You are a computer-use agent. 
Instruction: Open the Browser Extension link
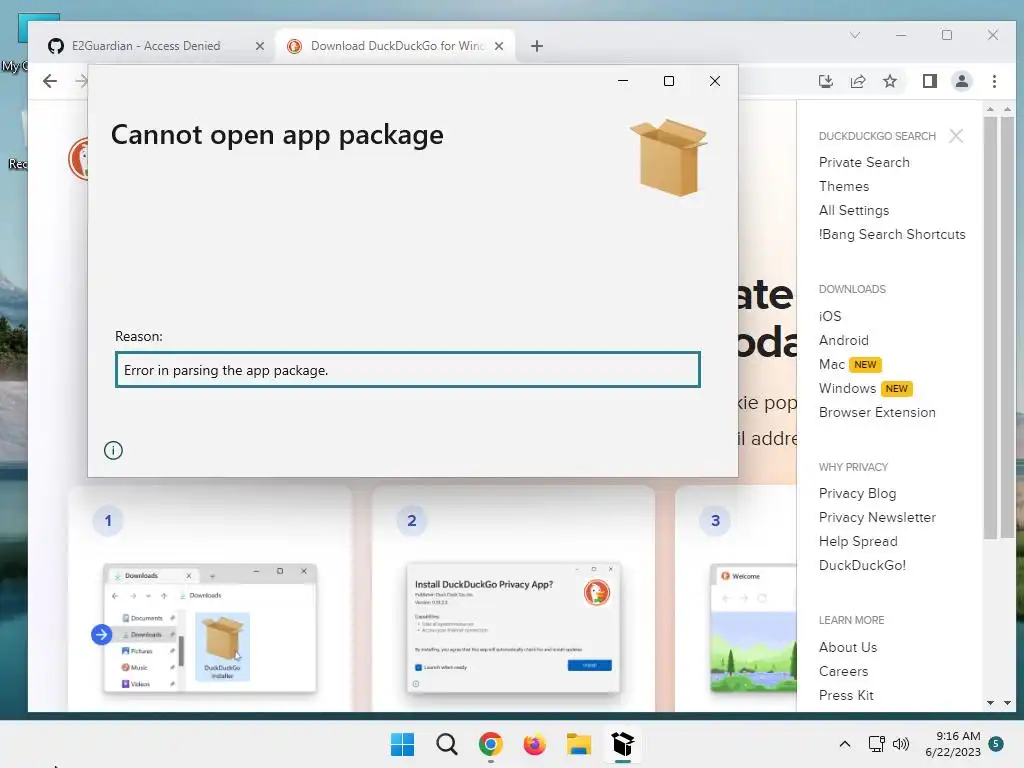[877, 413]
